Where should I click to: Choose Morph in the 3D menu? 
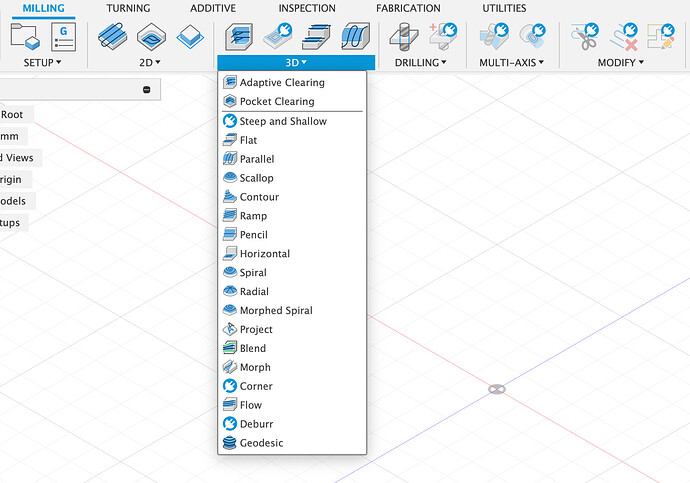tap(292, 367)
